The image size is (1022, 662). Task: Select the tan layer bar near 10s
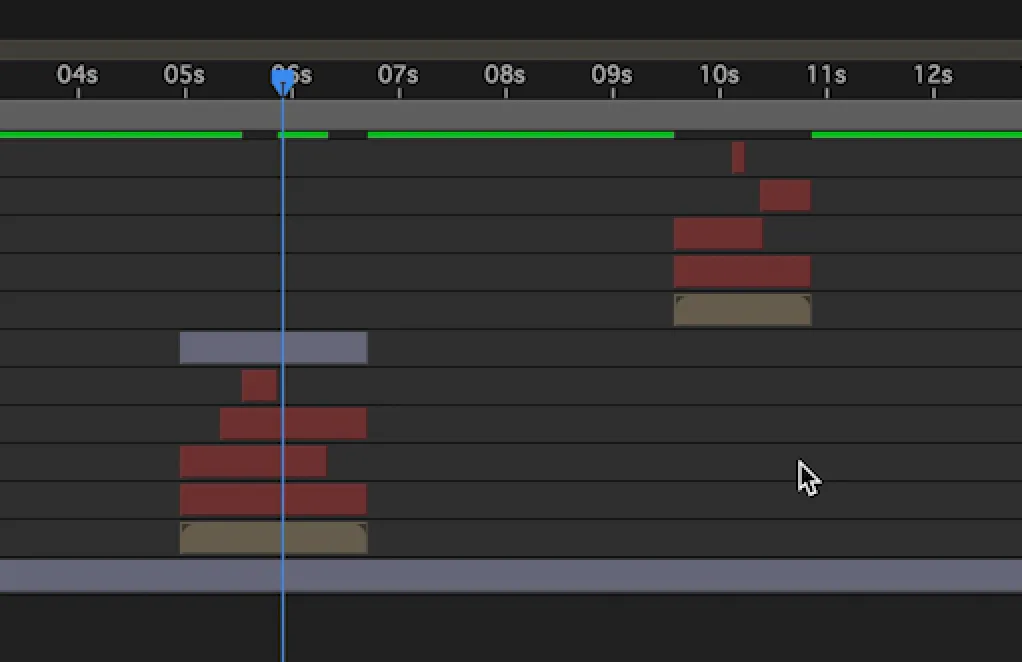(742, 310)
